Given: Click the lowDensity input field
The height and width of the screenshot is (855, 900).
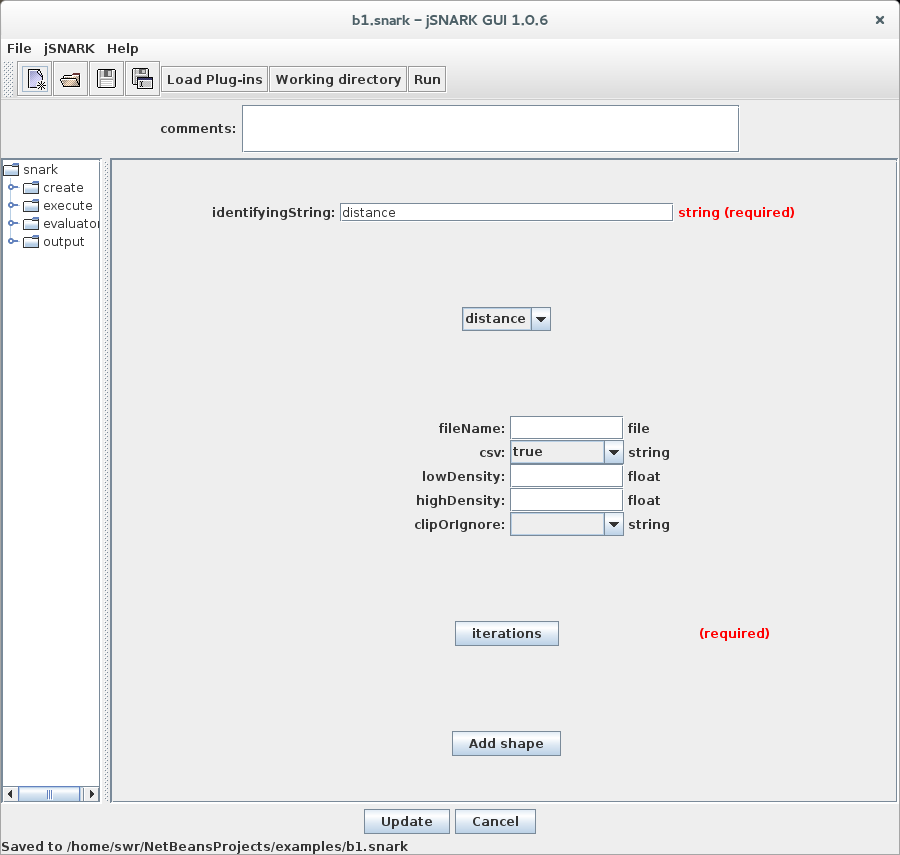Looking at the screenshot, I should [567, 476].
